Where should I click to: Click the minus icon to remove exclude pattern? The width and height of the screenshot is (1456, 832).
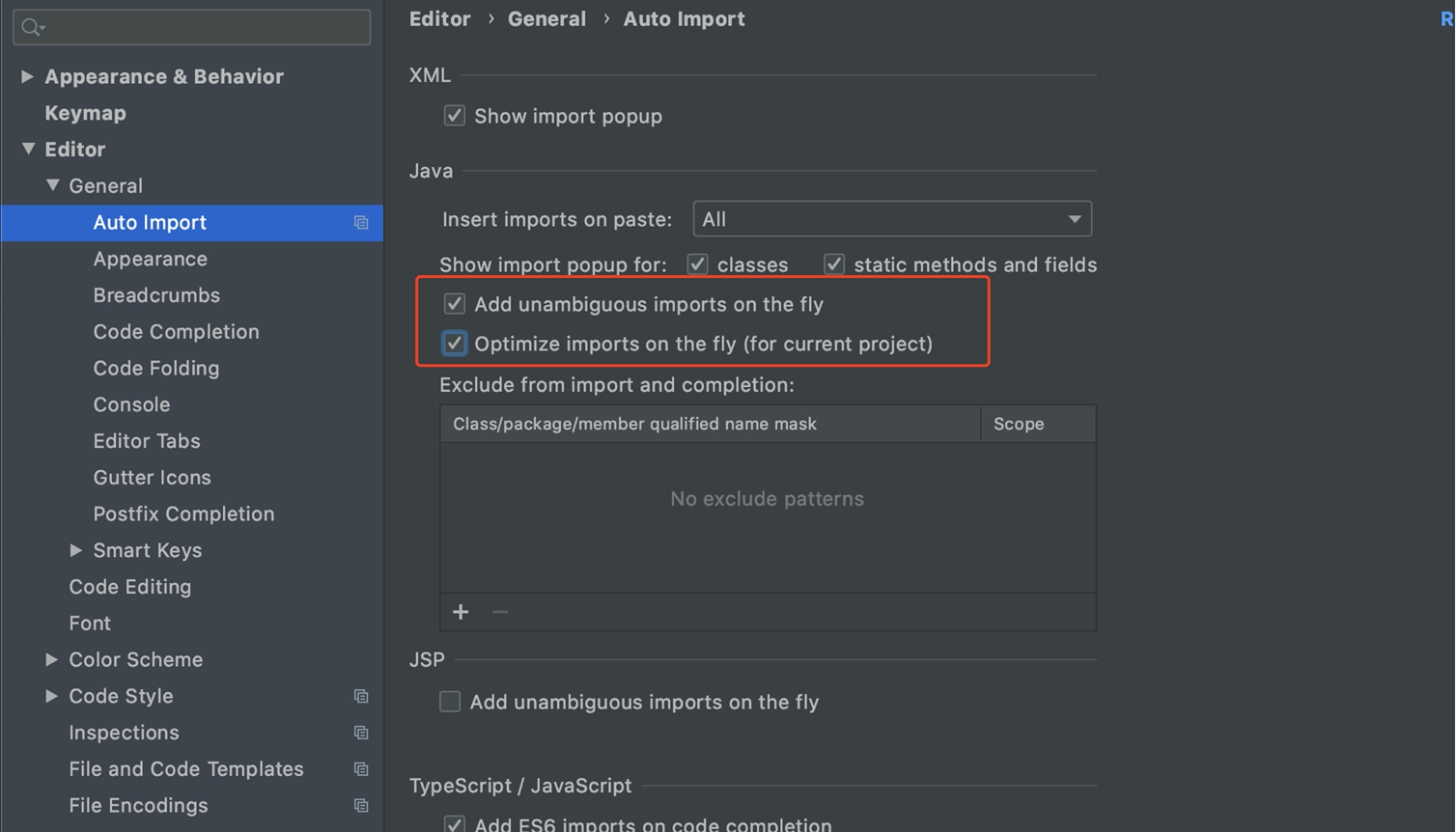500,612
